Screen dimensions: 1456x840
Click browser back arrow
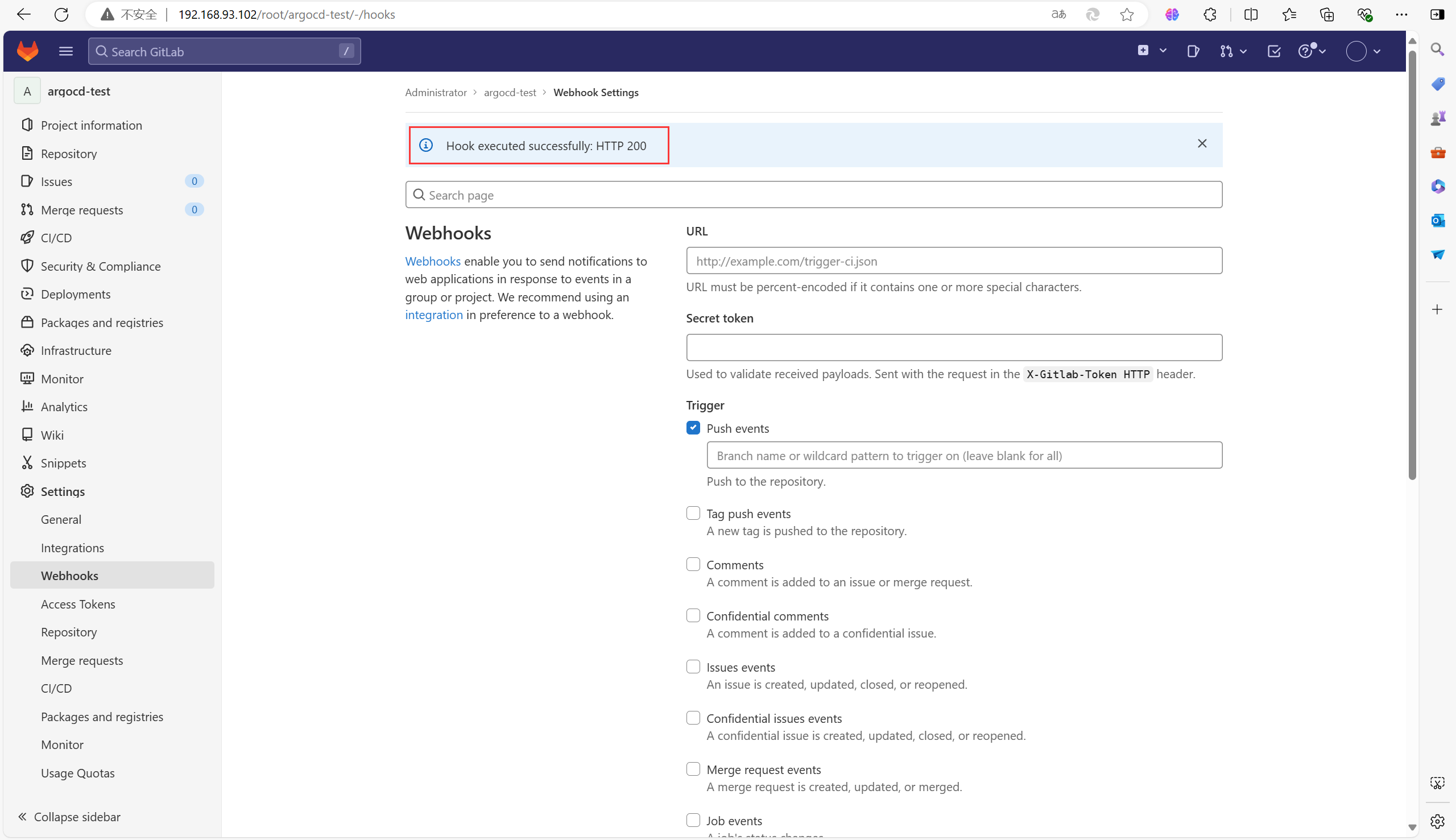click(24, 14)
